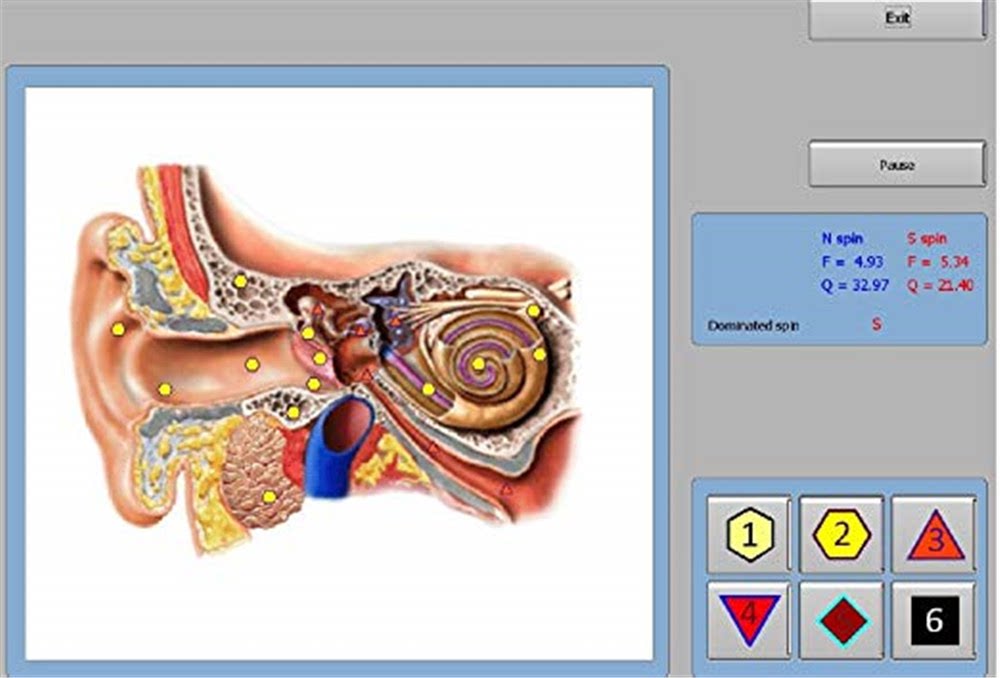
Task: Click the Pause button
Action: tap(897, 165)
